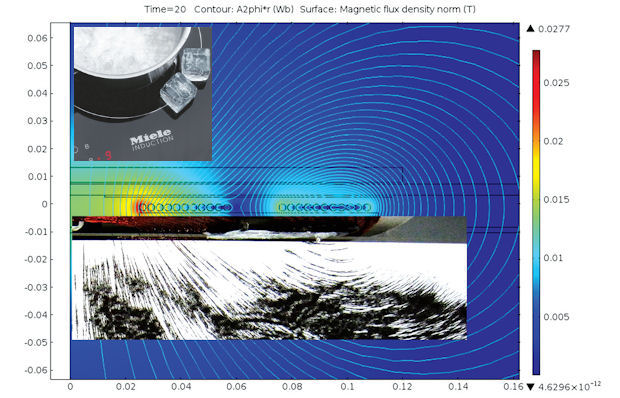Click the x-axis label 0.12
This screenshot has height=398, width=620.
click(x=403, y=387)
